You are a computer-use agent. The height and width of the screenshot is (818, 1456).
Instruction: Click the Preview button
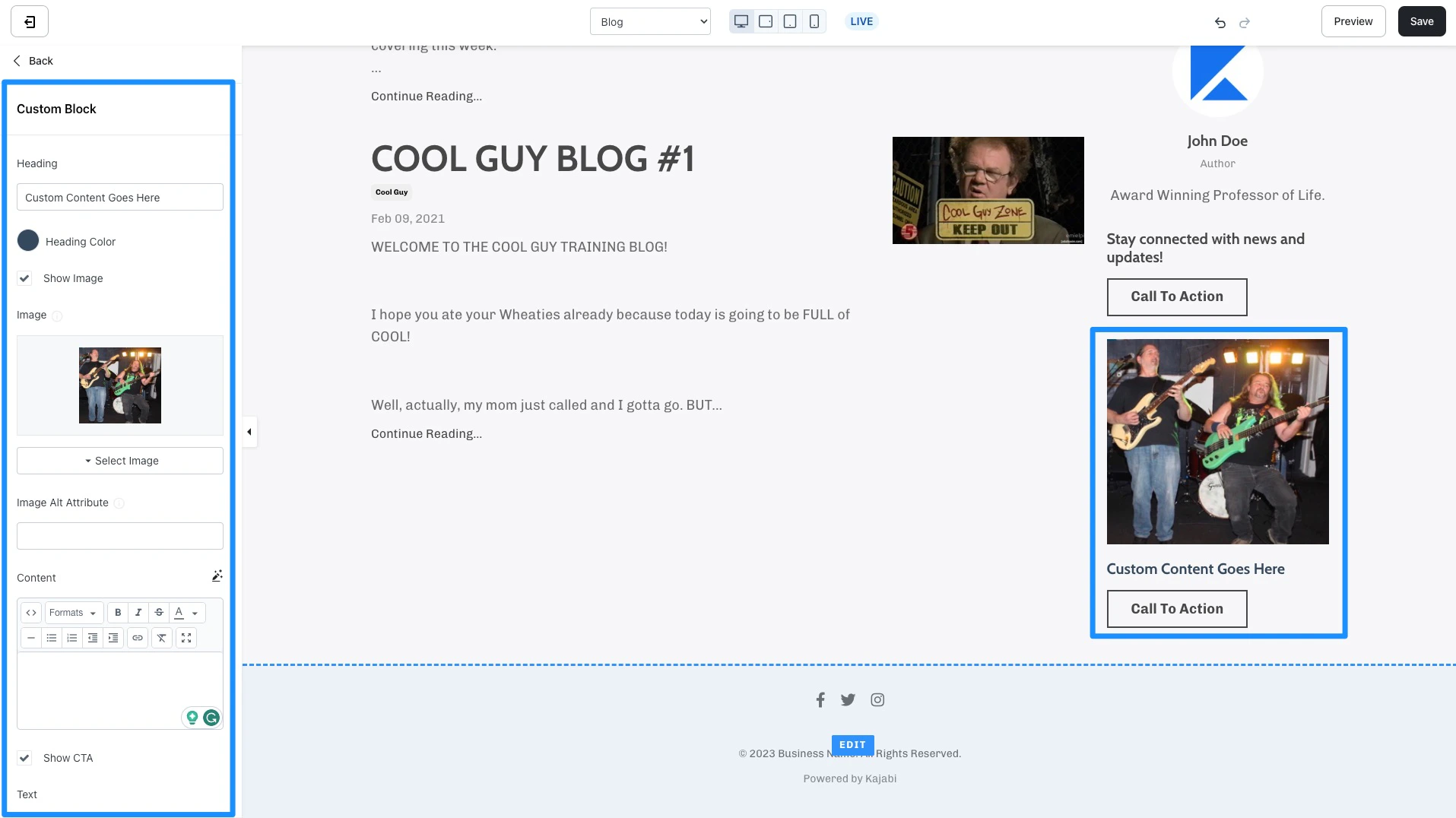pyautogui.click(x=1353, y=21)
